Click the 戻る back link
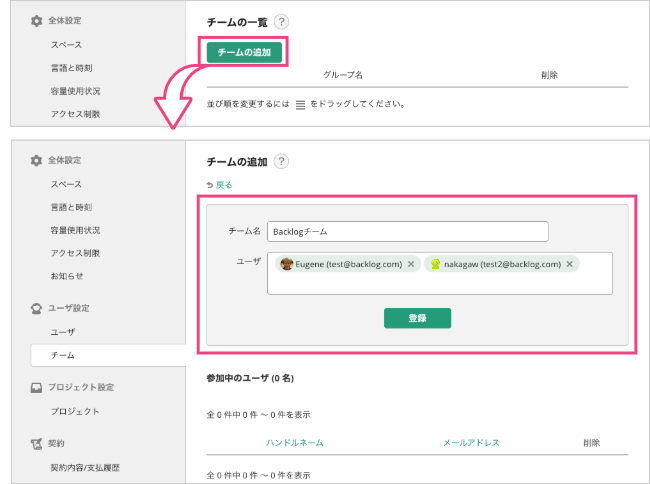 pos(224,185)
